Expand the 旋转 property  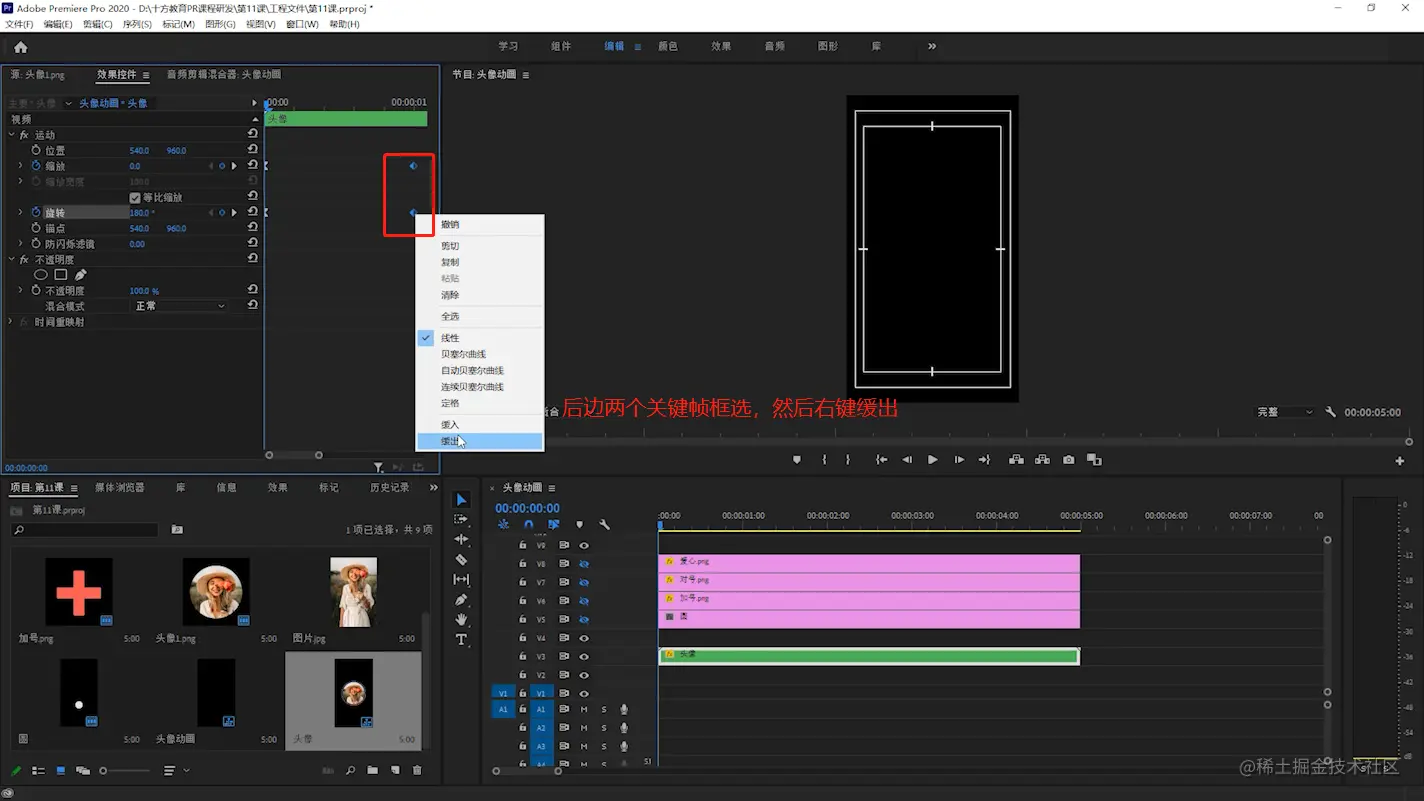[x=20, y=213]
